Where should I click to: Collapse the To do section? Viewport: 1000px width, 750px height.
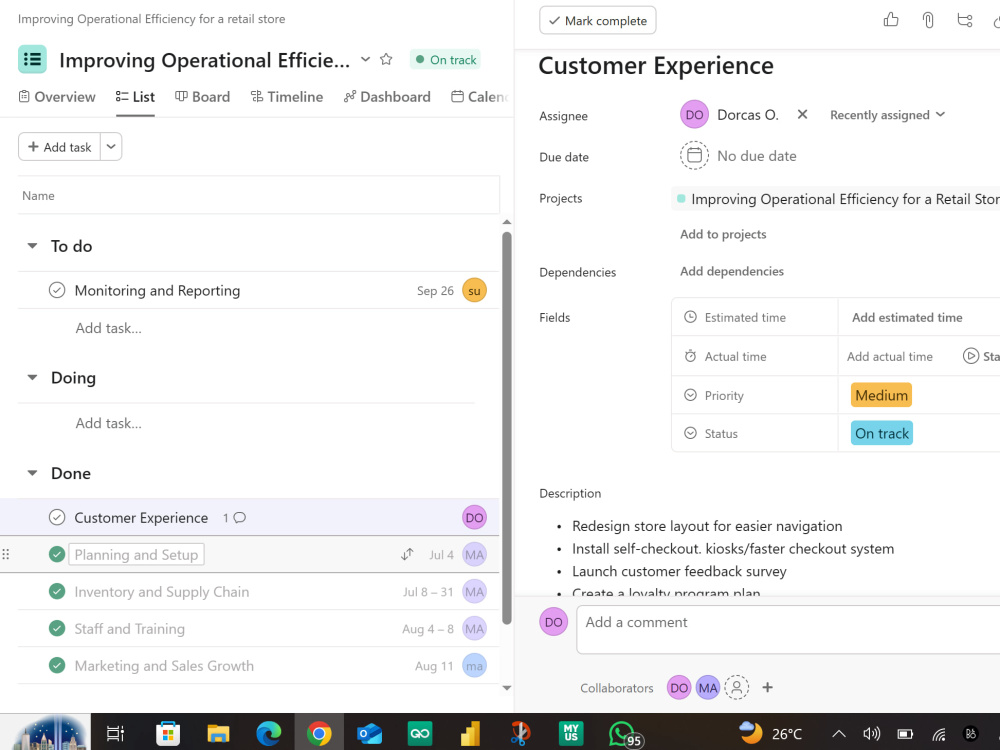coord(32,246)
